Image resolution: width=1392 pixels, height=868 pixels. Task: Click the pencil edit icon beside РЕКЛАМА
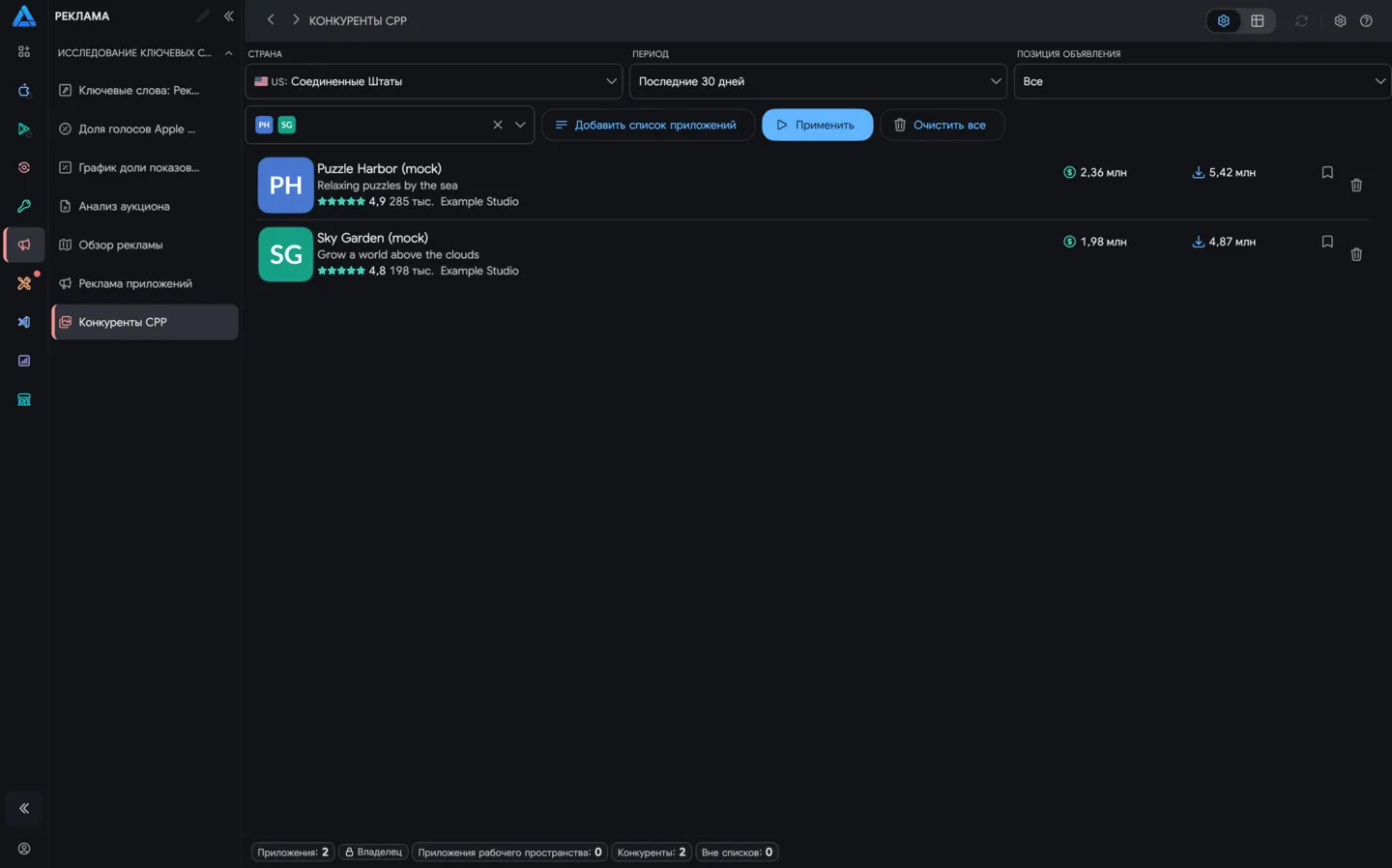(203, 15)
